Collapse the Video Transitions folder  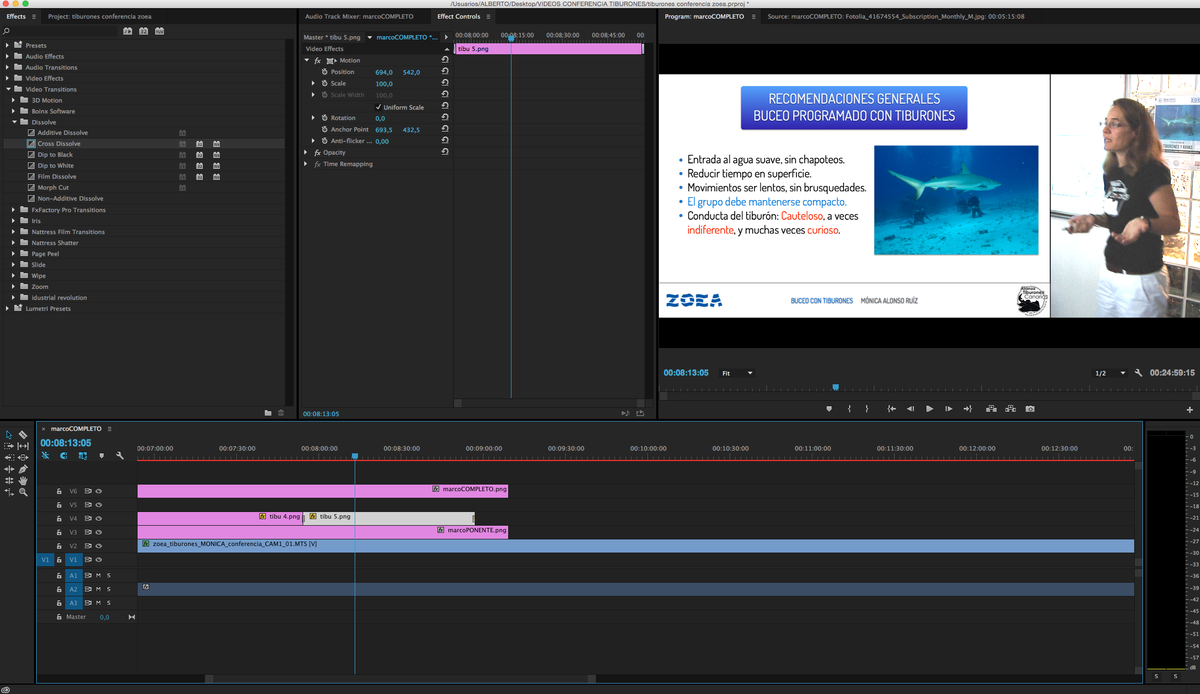7,90
